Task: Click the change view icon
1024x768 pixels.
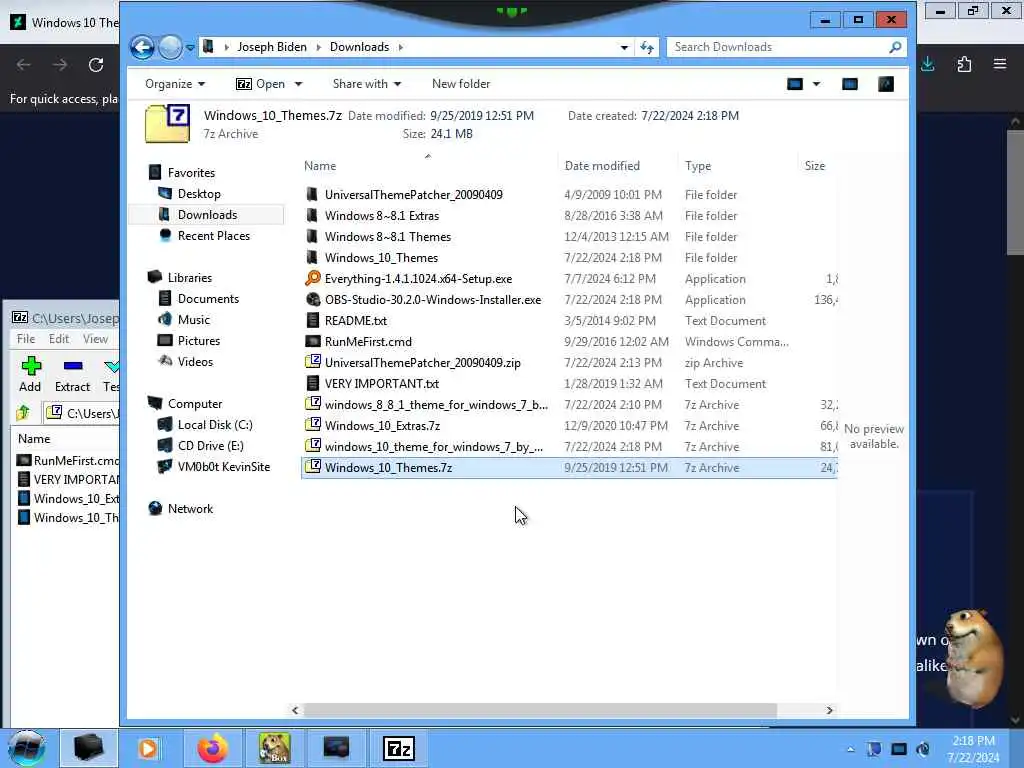Action: point(795,84)
